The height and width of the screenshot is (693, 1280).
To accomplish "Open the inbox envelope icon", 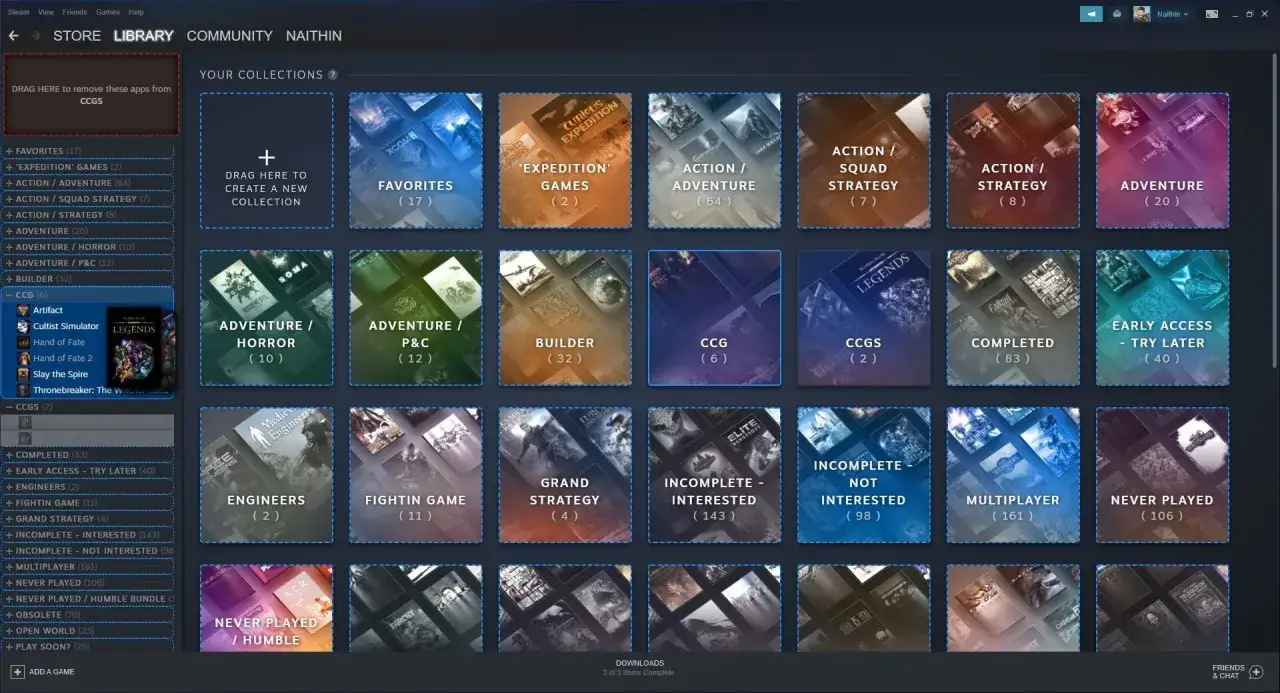I will click(x=1116, y=14).
